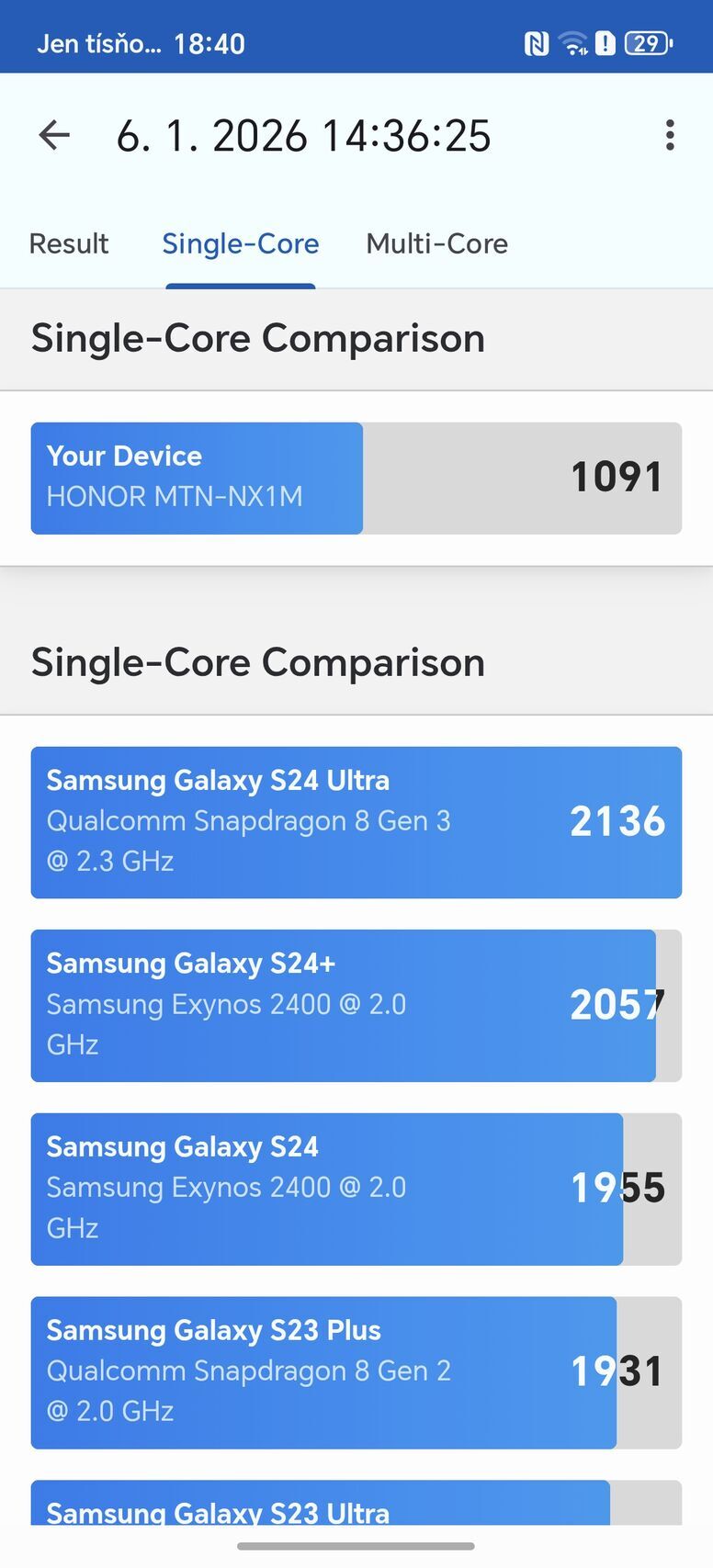713x1568 pixels.
Task: Tap the Samsung Galaxy S24+ comparison entry
Action: pyautogui.click(x=356, y=1004)
